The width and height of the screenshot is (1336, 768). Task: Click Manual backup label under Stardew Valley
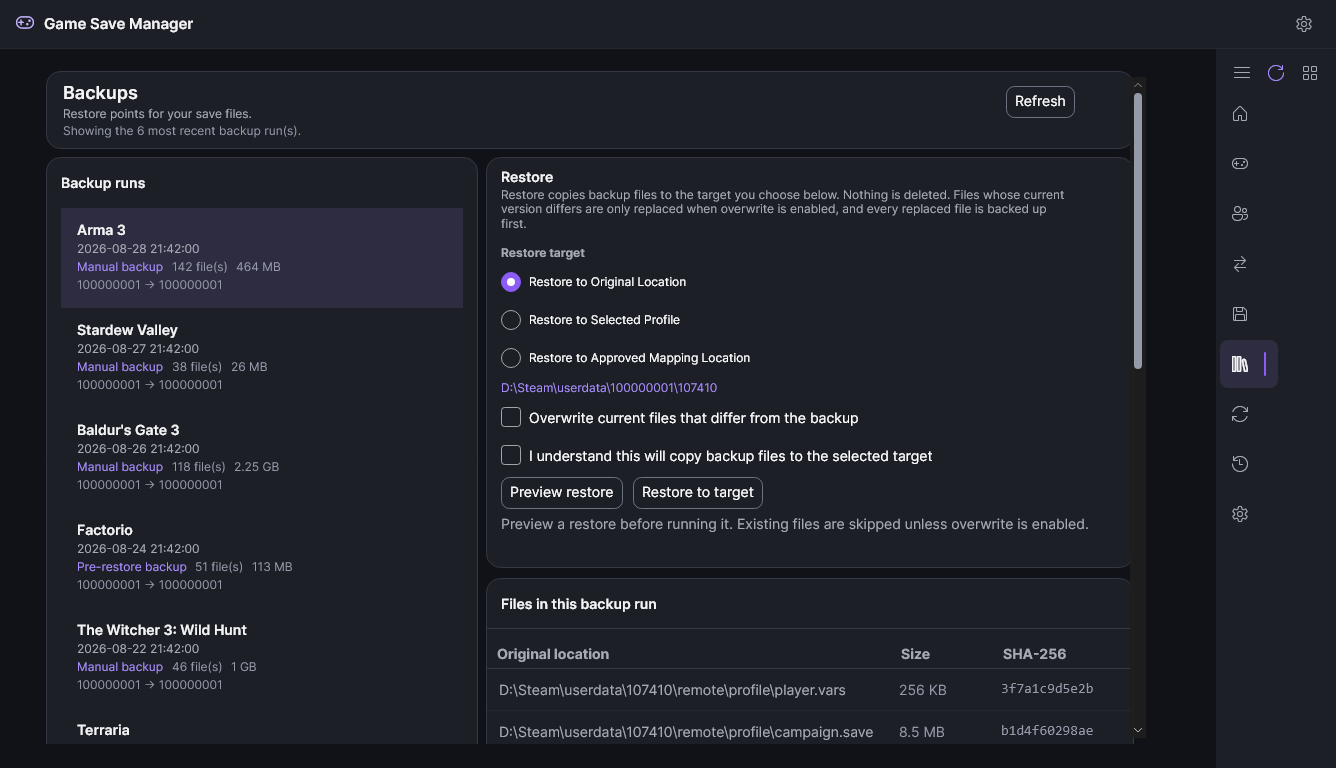[120, 367]
